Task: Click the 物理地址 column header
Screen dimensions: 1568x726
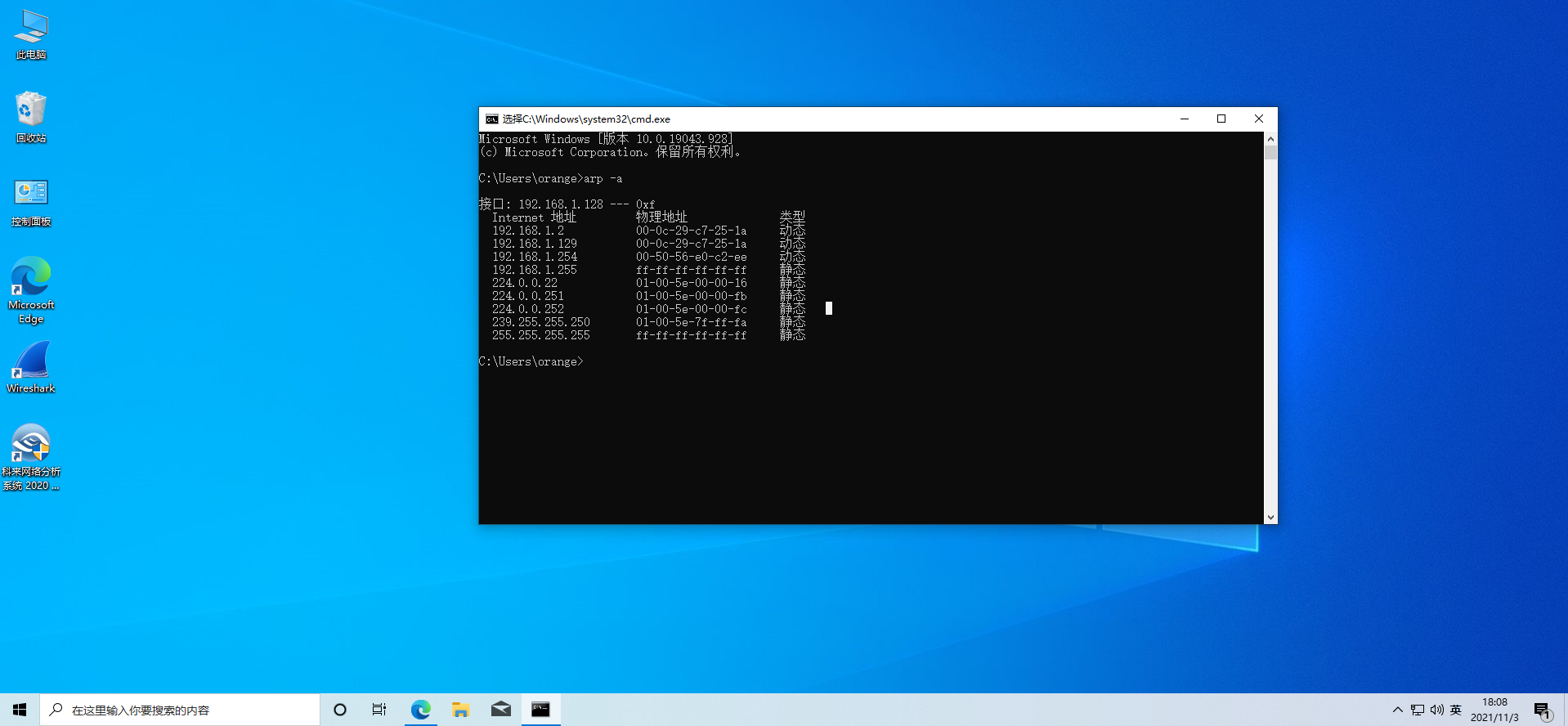Action: (662, 217)
